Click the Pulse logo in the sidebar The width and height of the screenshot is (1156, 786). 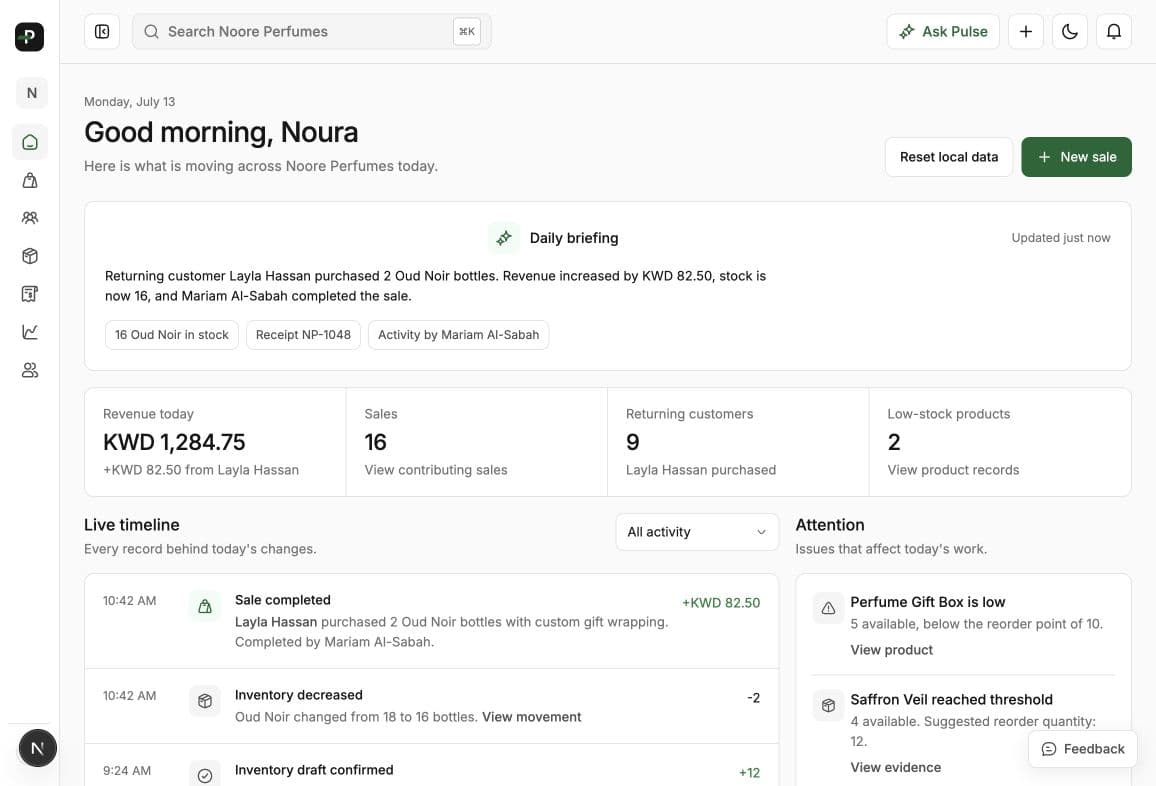click(29, 37)
